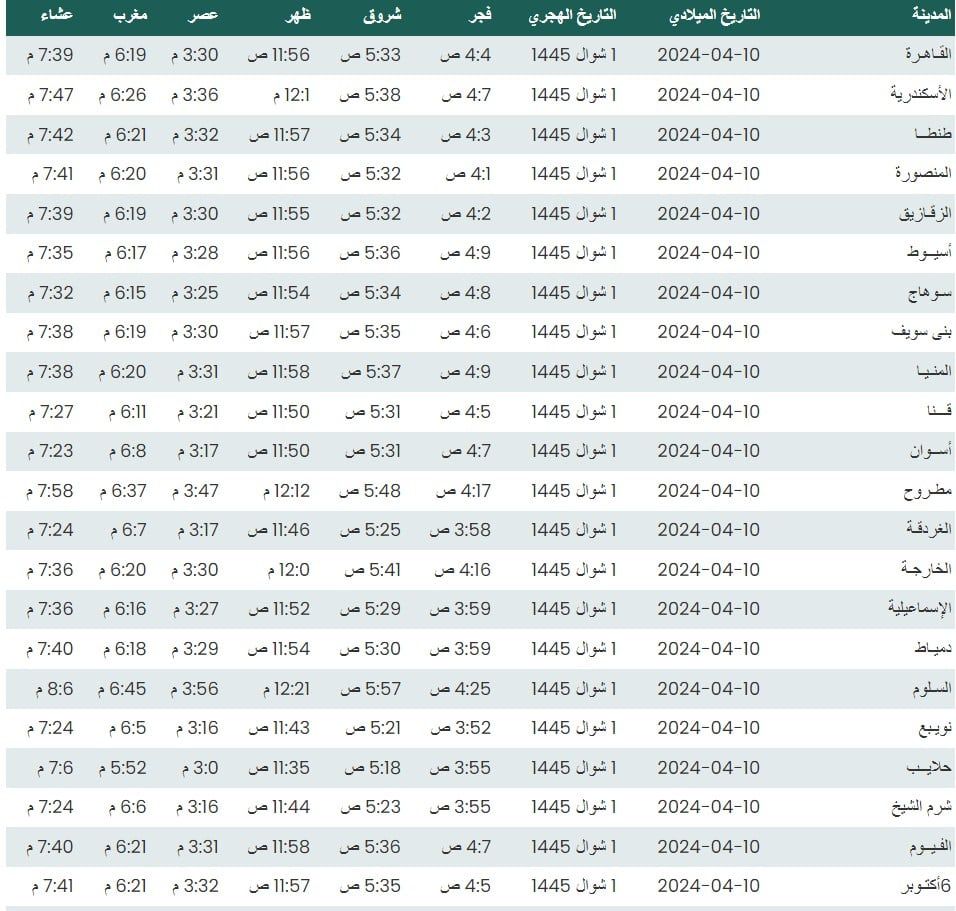Select the الأسكندرية city row label
Screen dimensions: 956x911
tap(920, 95)
